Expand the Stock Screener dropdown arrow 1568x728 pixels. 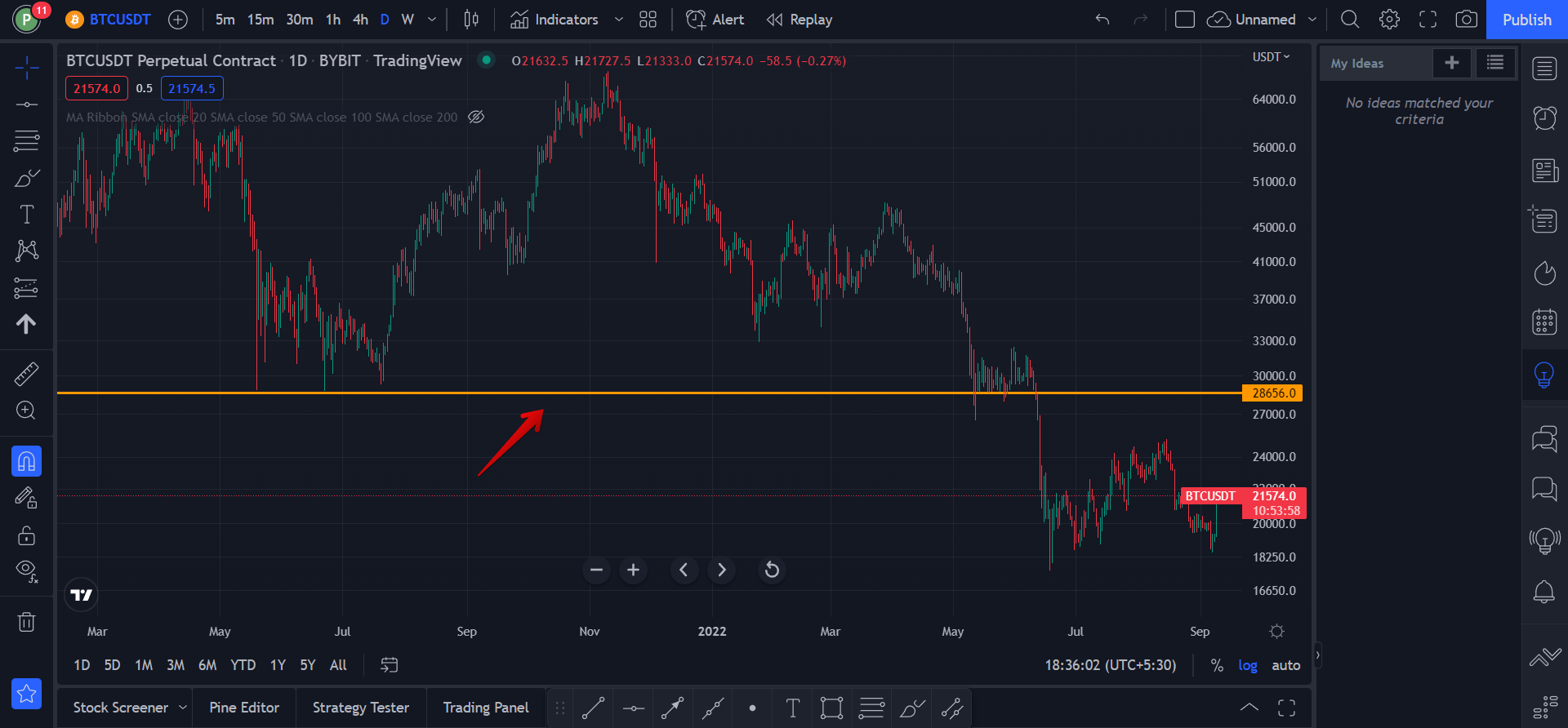coord(183,708)
